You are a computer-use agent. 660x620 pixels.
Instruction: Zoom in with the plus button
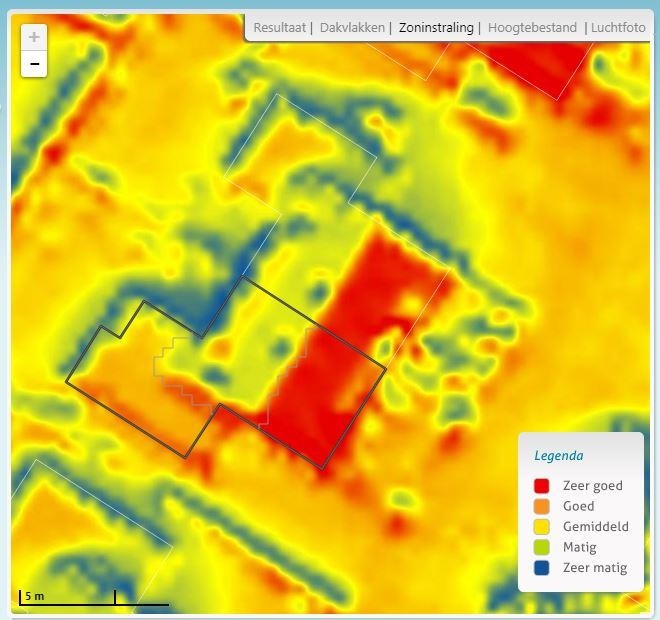click(x=34, y=37)
